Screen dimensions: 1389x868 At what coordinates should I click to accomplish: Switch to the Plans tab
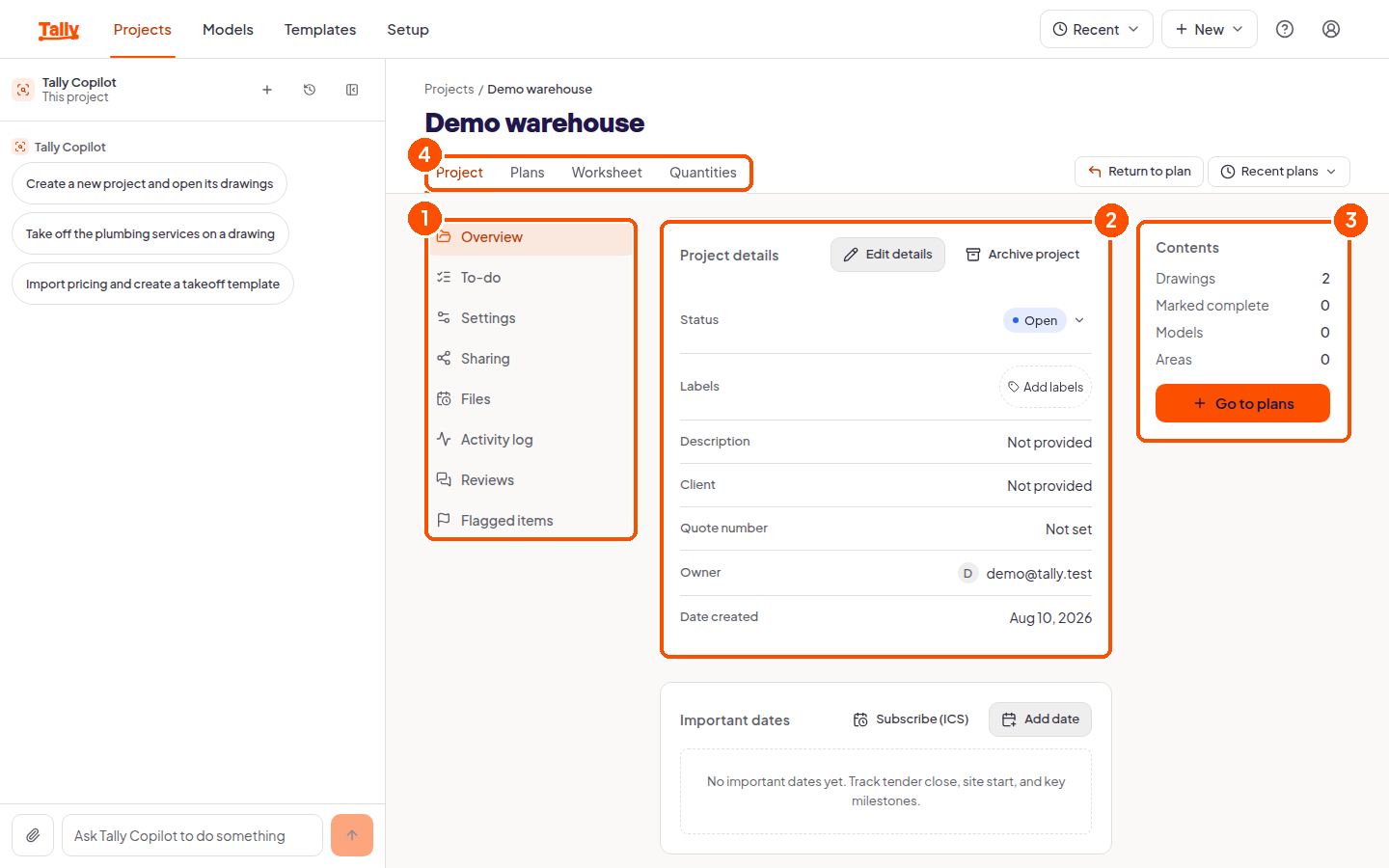coord(527,173)
